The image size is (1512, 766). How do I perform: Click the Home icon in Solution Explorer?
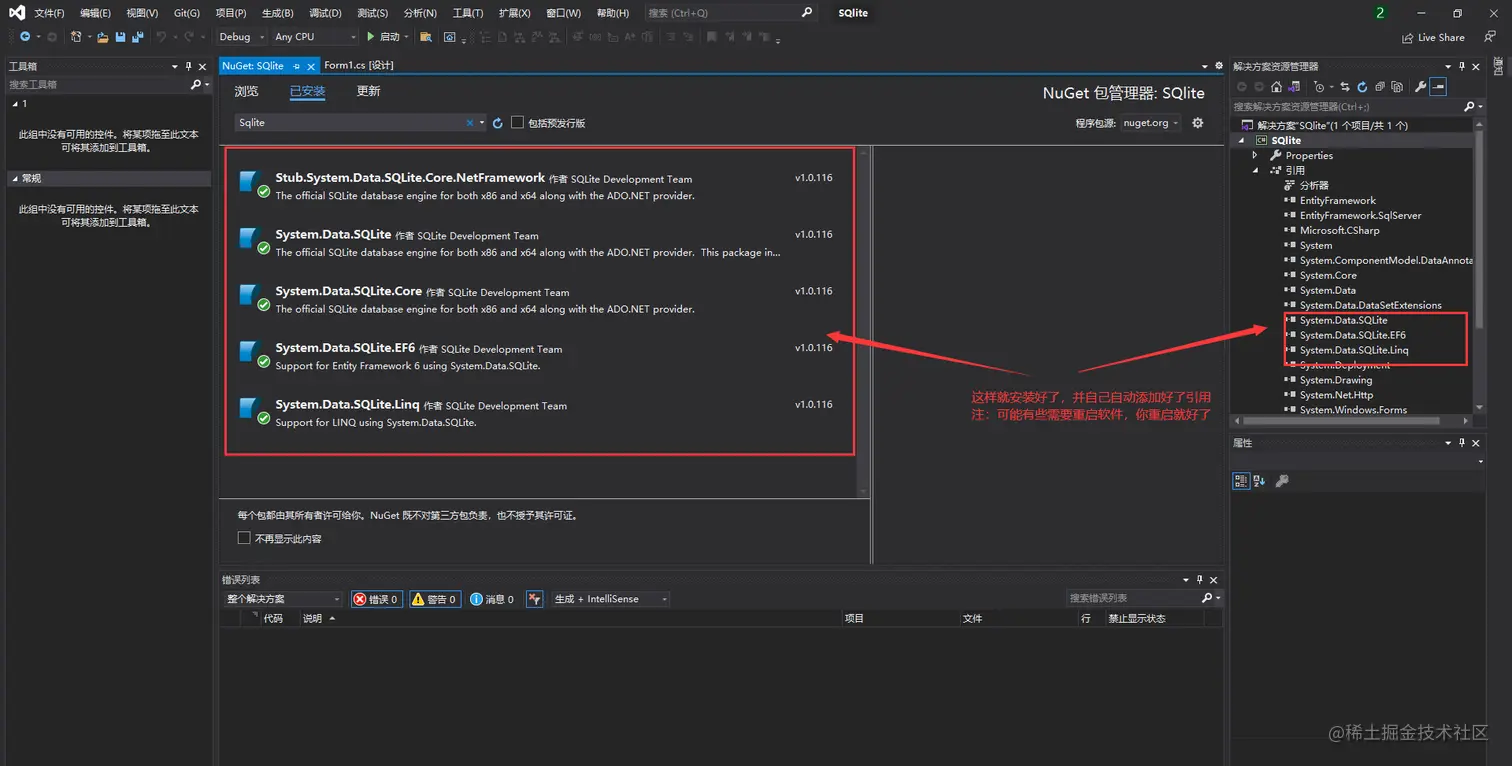(1276, 87)
